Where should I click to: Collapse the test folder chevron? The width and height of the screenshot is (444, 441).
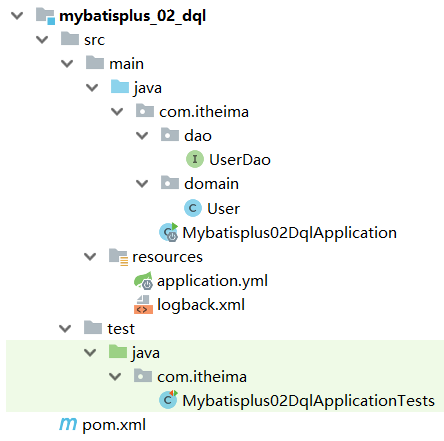click(x=65, y=329)
